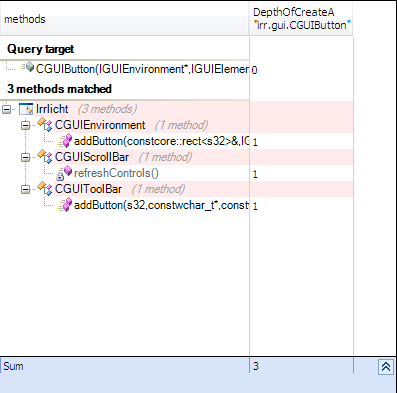397x393 pixels.
Task: Collapse the CGUIScrollBar class node
Action: (25, 157)
